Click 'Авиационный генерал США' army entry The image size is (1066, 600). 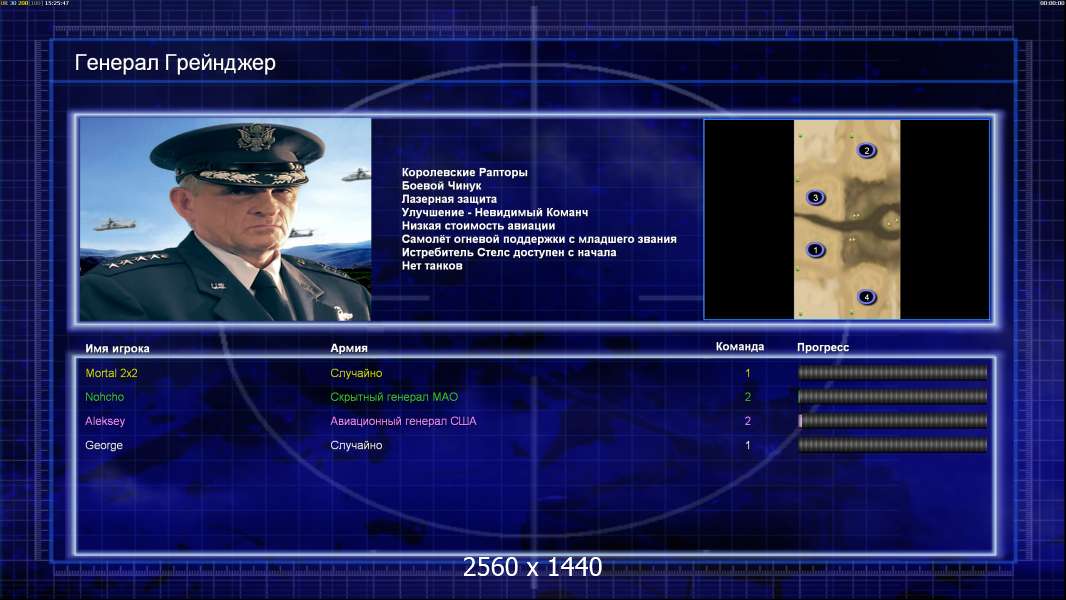[x=403, y=421]
